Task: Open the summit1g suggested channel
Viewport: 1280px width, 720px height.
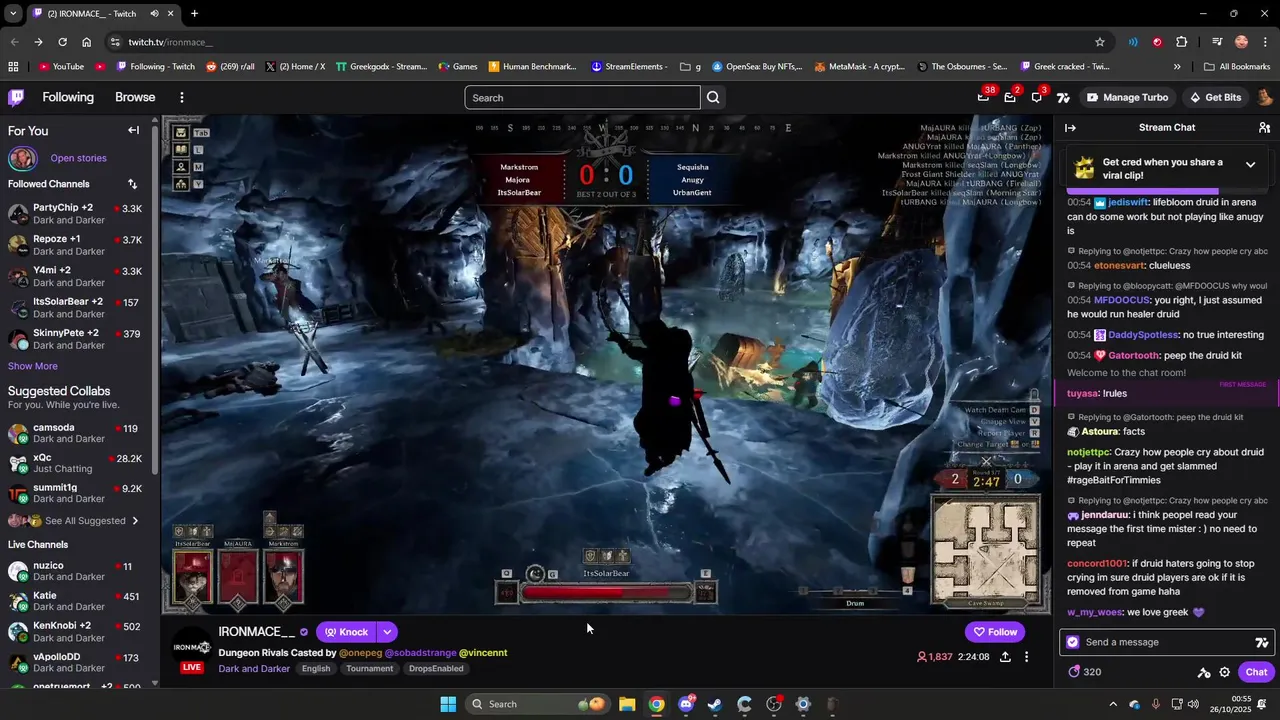Action: click(76, 493)
